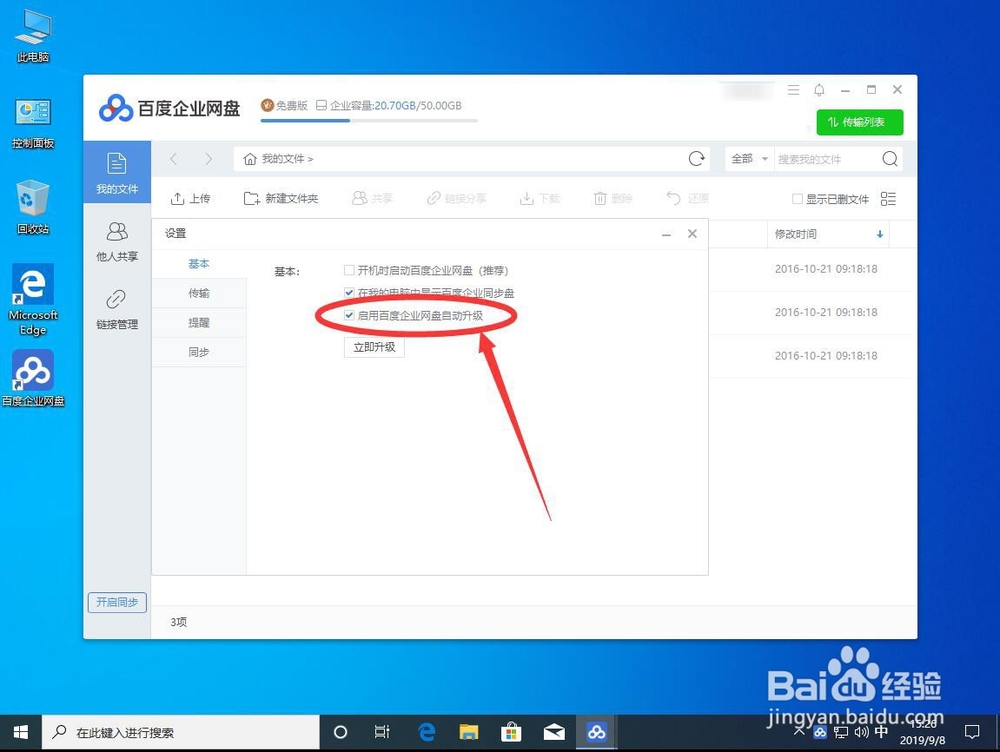Navigate forward with the right arrow
Image resolution: width=1000 pixels, height=752 pixels.
pyautogui.click(x=209, y=159)
